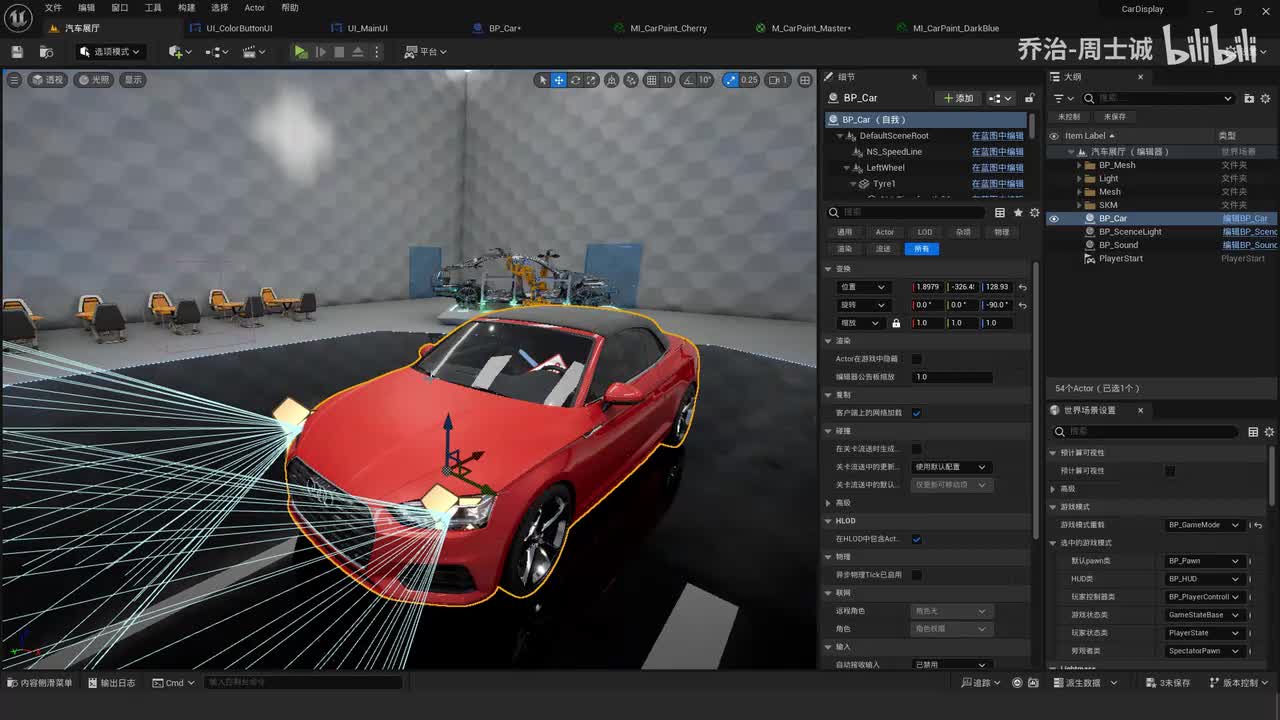1280x720 pixels.
Task: Open the BP_GameMode override dropdown
Action: tap(1204, 525)
